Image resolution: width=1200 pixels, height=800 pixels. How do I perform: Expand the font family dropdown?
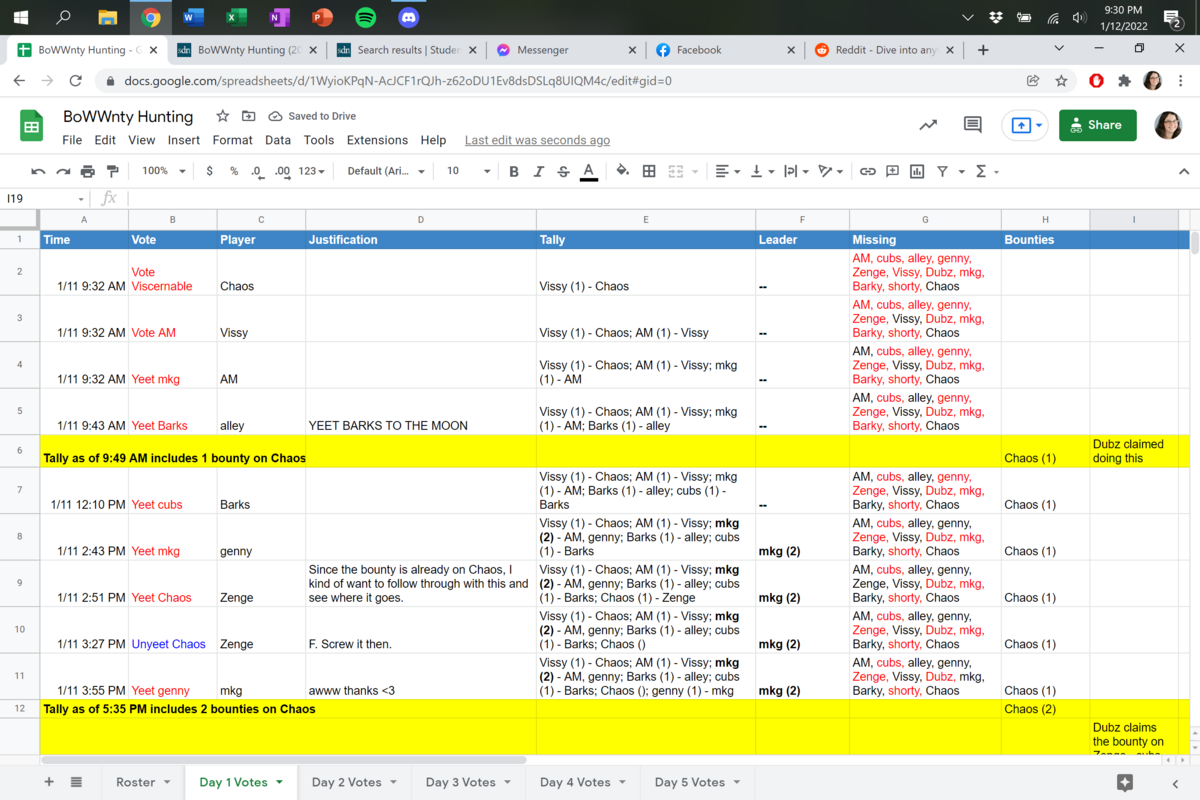pyautogui.click(x=386, y=171)
